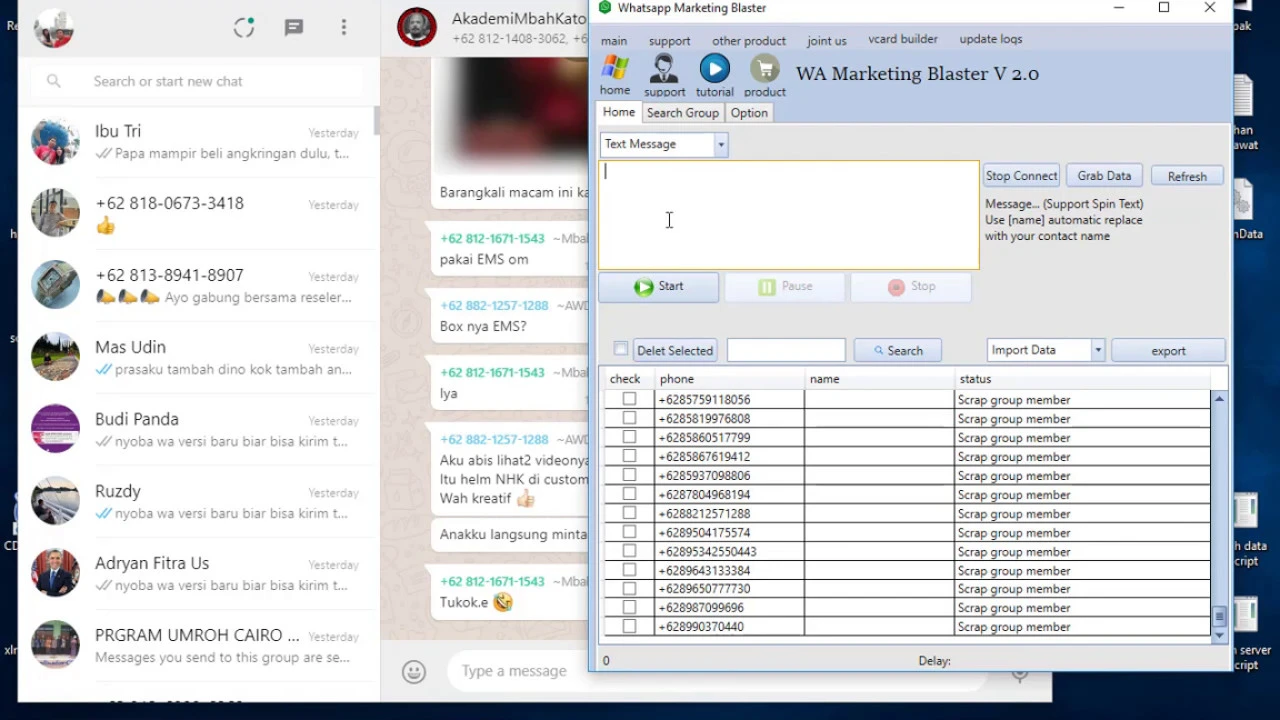Click the Pause button
The height and width of the screenshot is (720, 1280).
point(784,287)
